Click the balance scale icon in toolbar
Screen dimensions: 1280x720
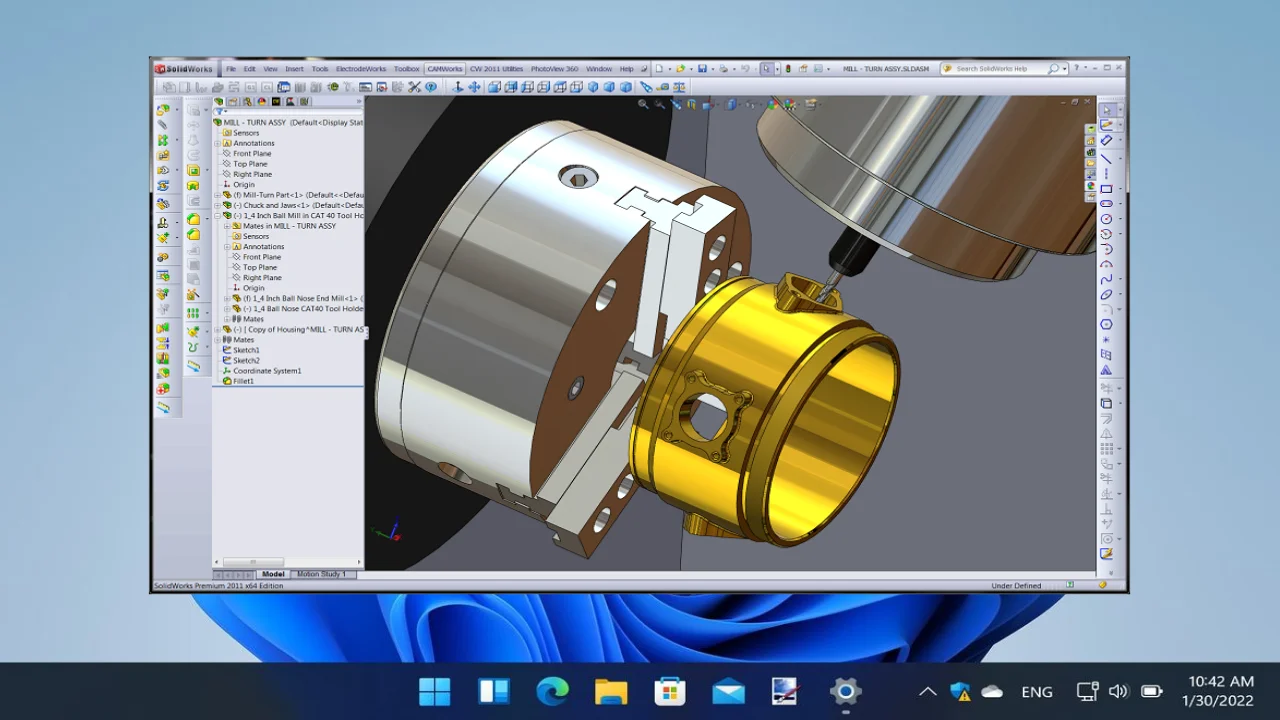[x=679, y=87]
